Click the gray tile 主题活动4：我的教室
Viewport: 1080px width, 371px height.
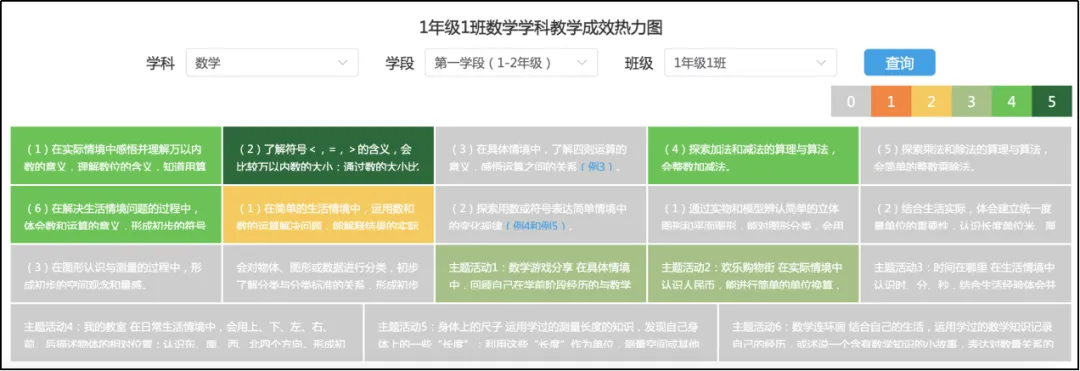coord(187,332)
